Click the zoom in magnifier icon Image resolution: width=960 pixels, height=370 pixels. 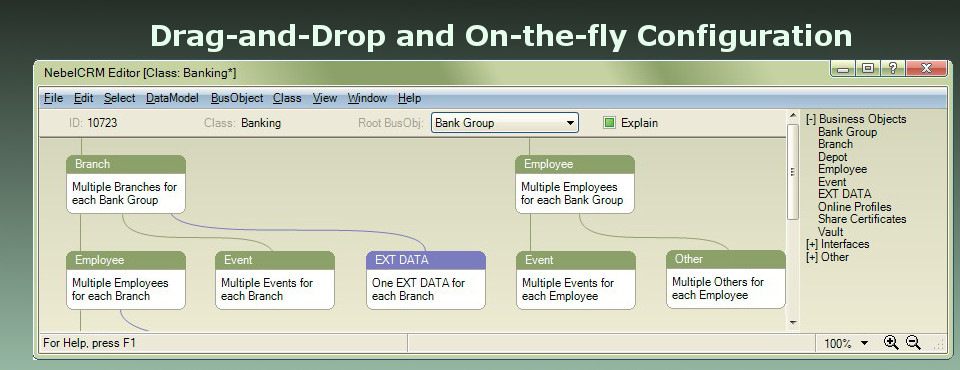[891, 342]
